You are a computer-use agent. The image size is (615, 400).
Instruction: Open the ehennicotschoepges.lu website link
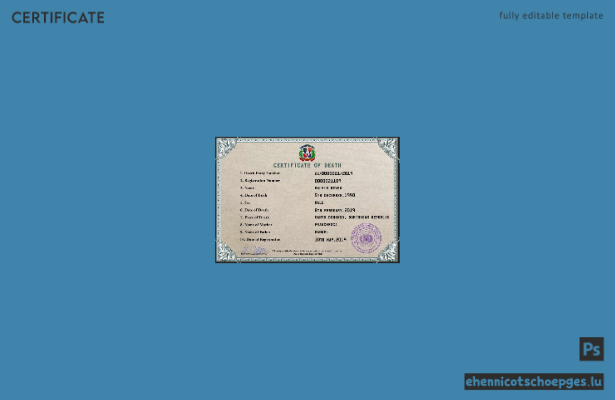[534, 382]
